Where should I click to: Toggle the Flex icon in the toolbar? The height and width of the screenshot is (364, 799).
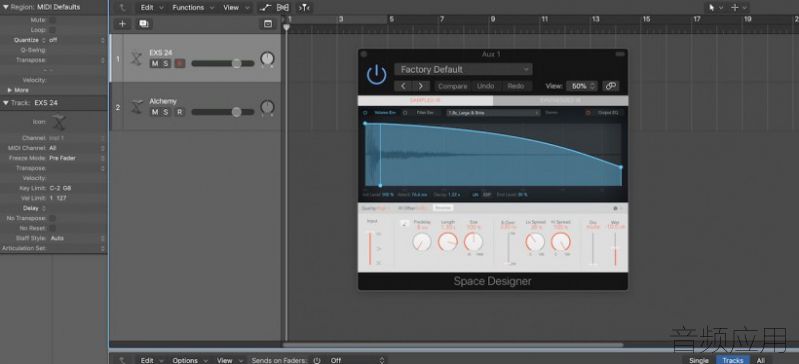click(283, 8)
